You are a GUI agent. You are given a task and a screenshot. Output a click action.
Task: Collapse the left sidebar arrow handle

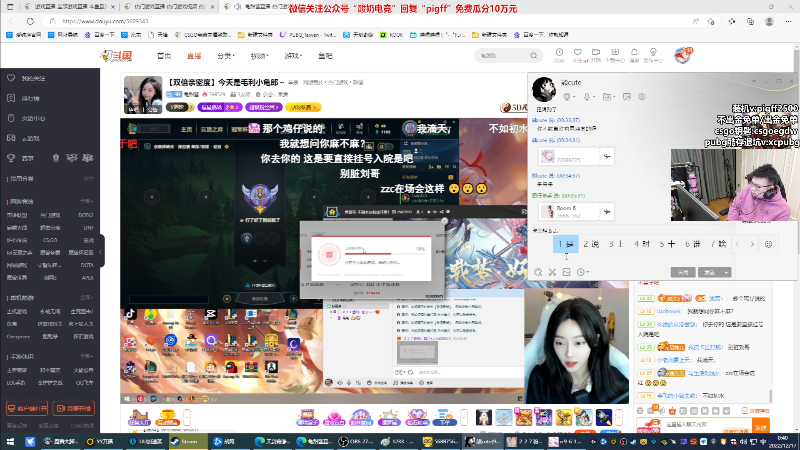(x=101, y=252)
